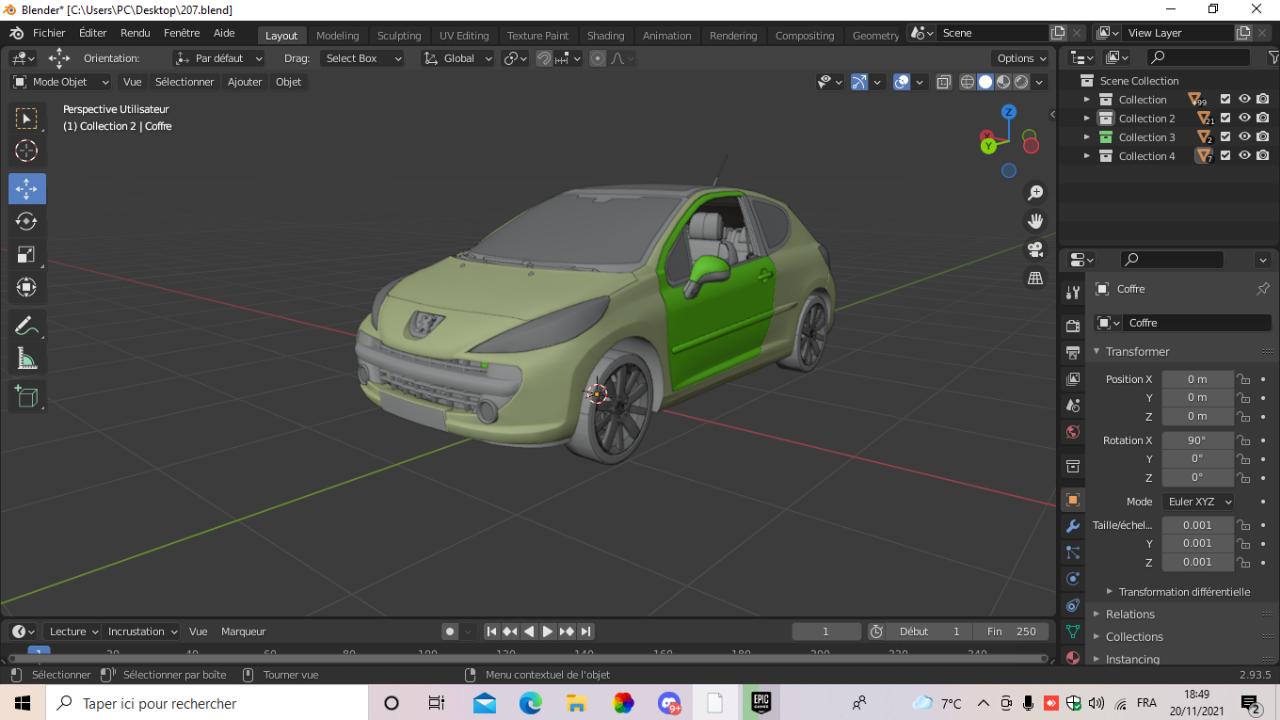Click the viewport pan hand icon

pos(1036,221)
